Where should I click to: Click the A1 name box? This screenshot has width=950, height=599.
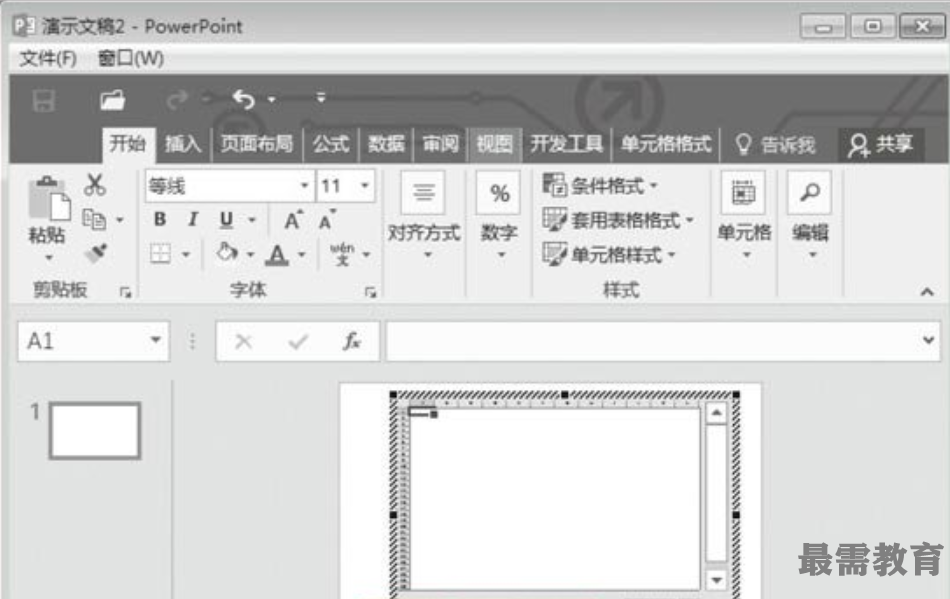point(82,341)
